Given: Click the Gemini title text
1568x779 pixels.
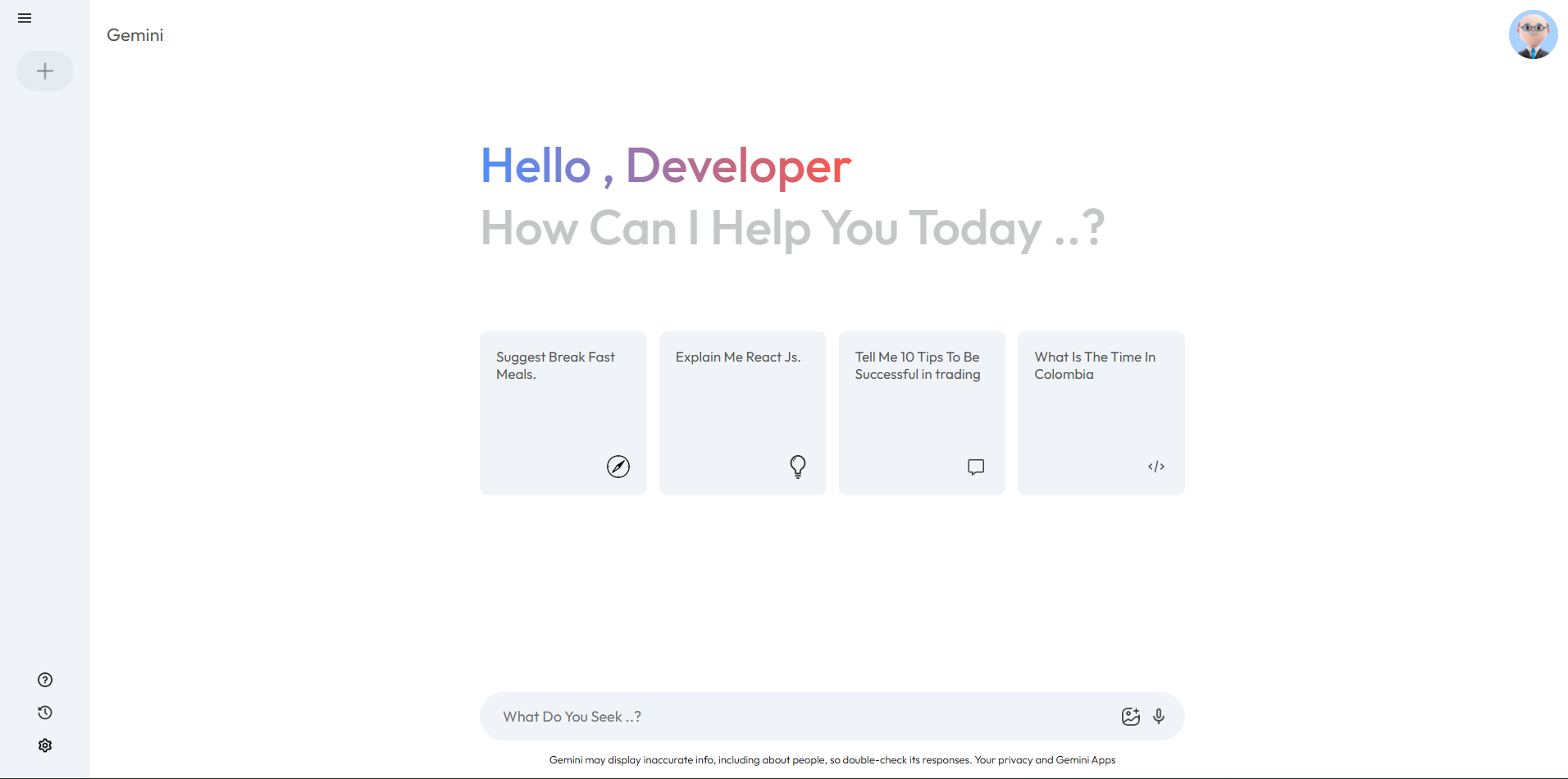Looking at the screenshot, I should pyautogui.click(x=134, y=35).
